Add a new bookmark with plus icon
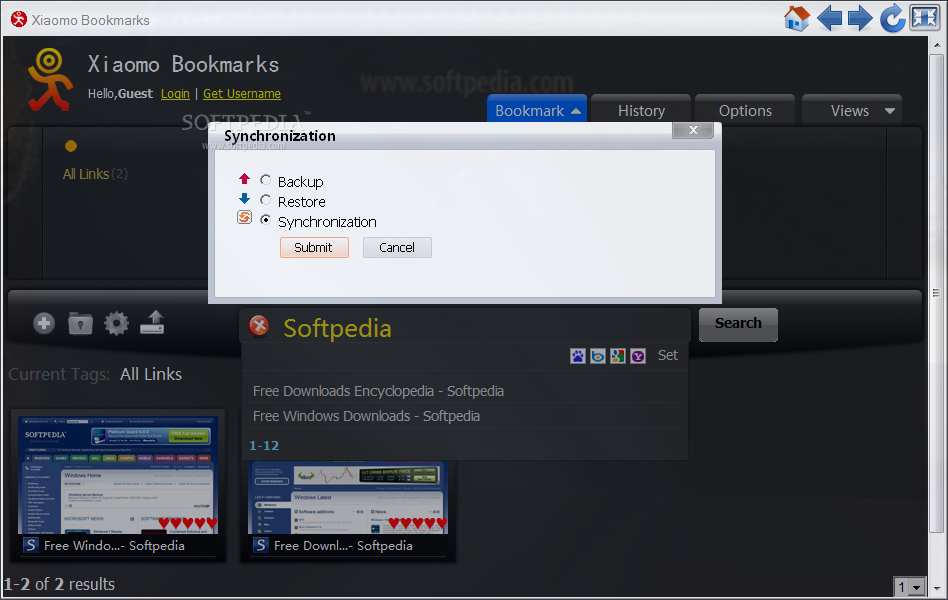Image resolution: width=948 pixels, height=600 pixels. 44,324
